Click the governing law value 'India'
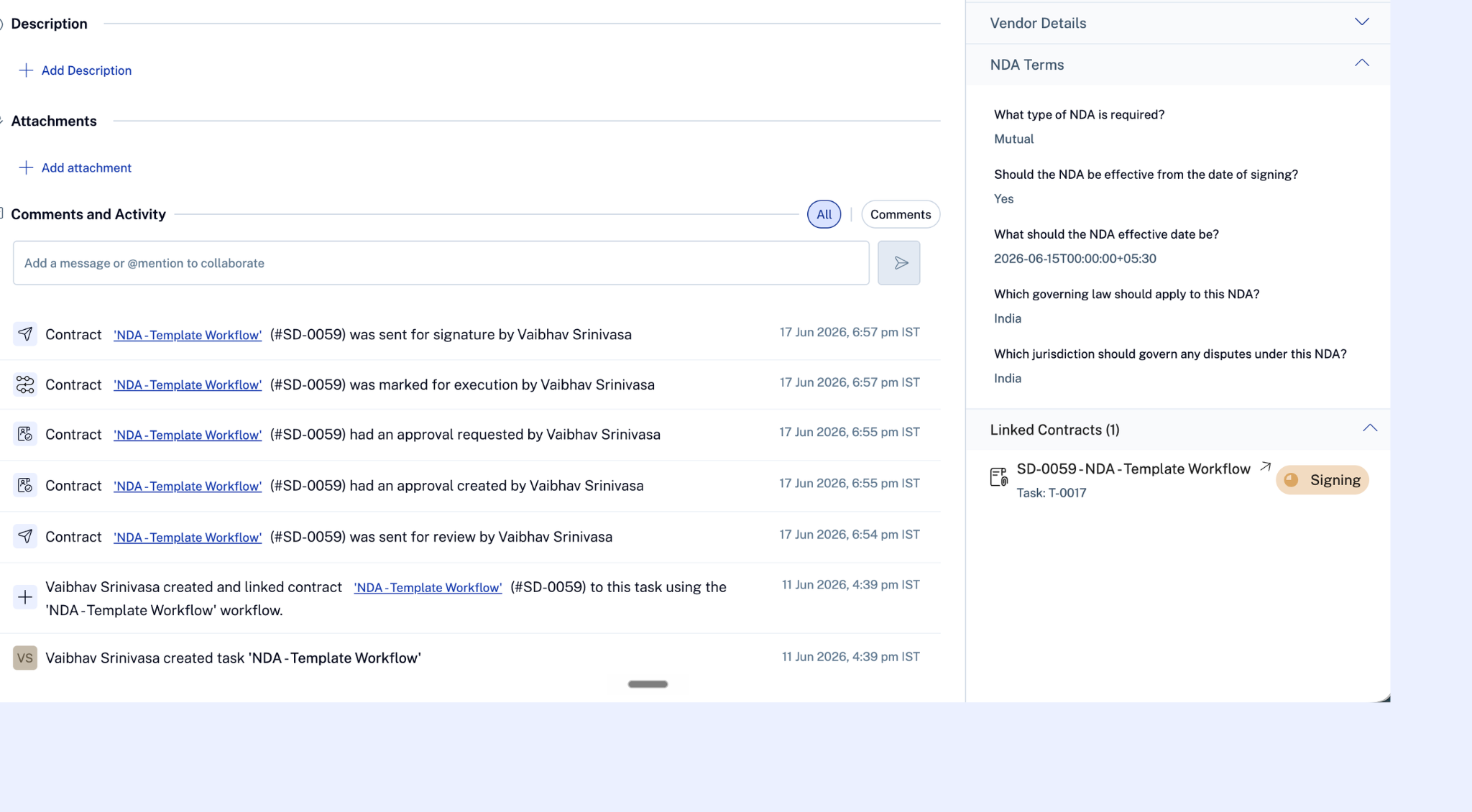This screenshot has height=812, width=1472. click(1008, 318)
